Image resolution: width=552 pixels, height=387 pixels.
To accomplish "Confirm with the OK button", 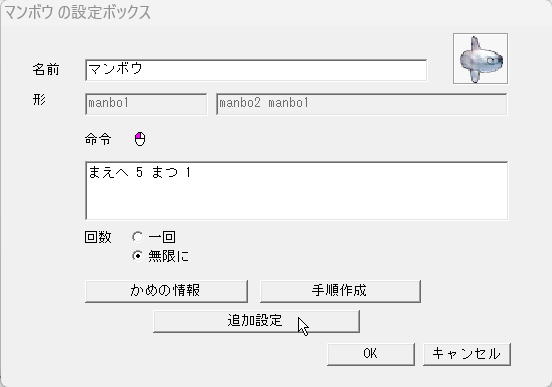I will pyautogui.click(x=371, y=354).
